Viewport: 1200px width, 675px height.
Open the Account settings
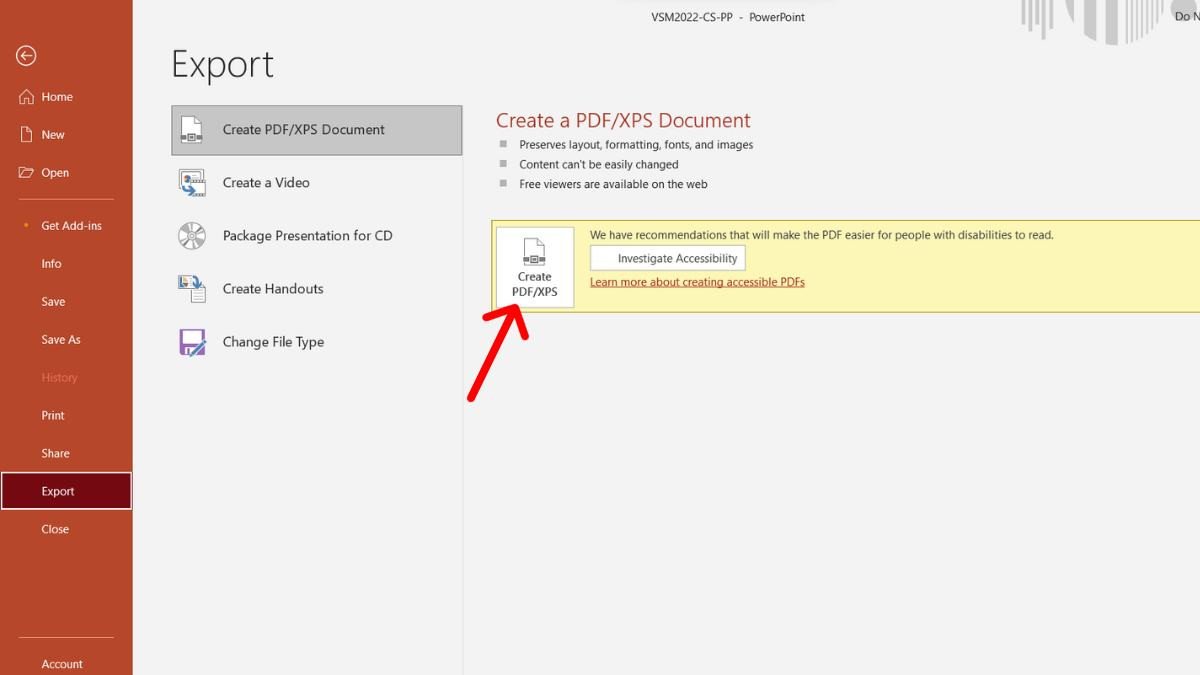62,663
